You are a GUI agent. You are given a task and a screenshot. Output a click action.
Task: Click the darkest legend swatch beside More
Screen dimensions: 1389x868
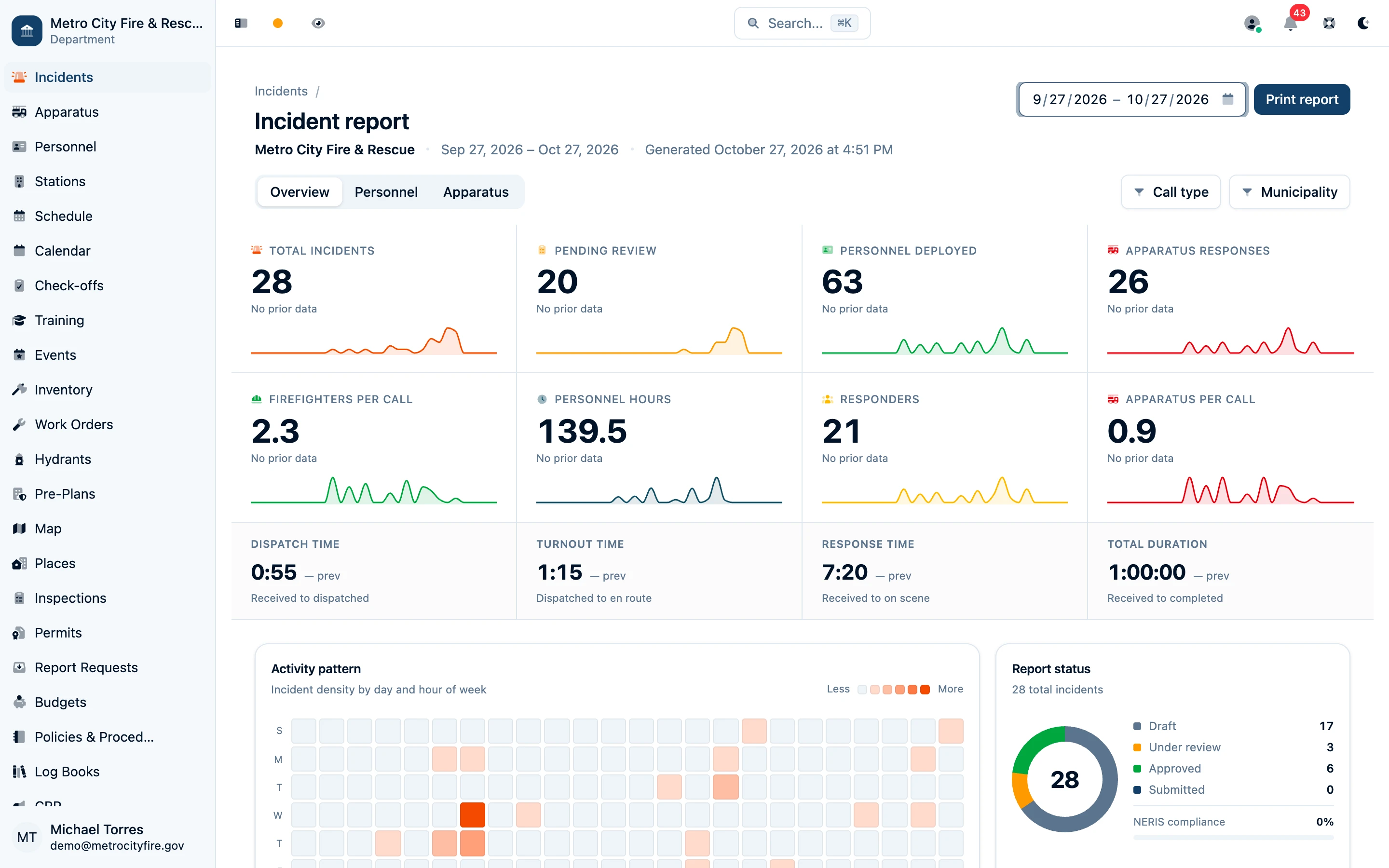(925, 690)
